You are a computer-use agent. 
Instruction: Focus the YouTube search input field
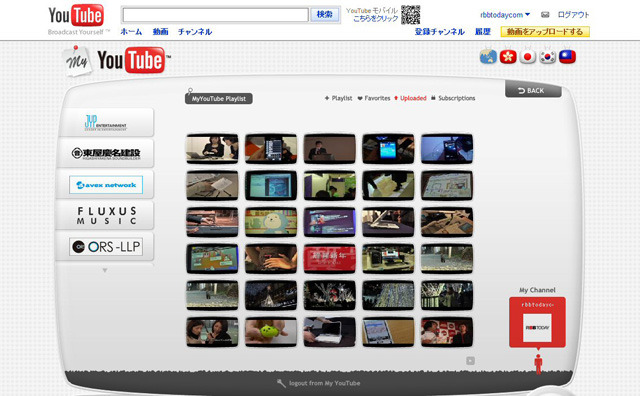pyautogui.click(x=216, y=15)
